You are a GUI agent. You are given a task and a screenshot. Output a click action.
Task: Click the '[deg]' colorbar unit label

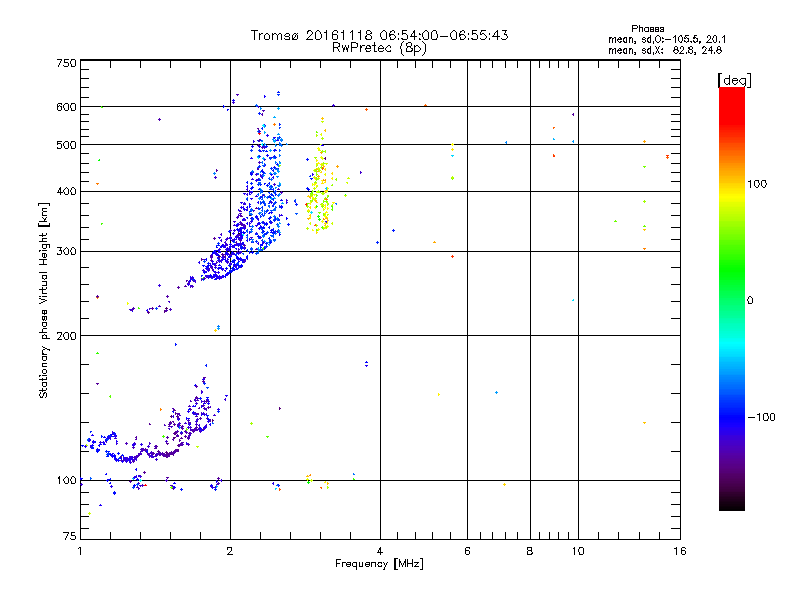(734, 80)
